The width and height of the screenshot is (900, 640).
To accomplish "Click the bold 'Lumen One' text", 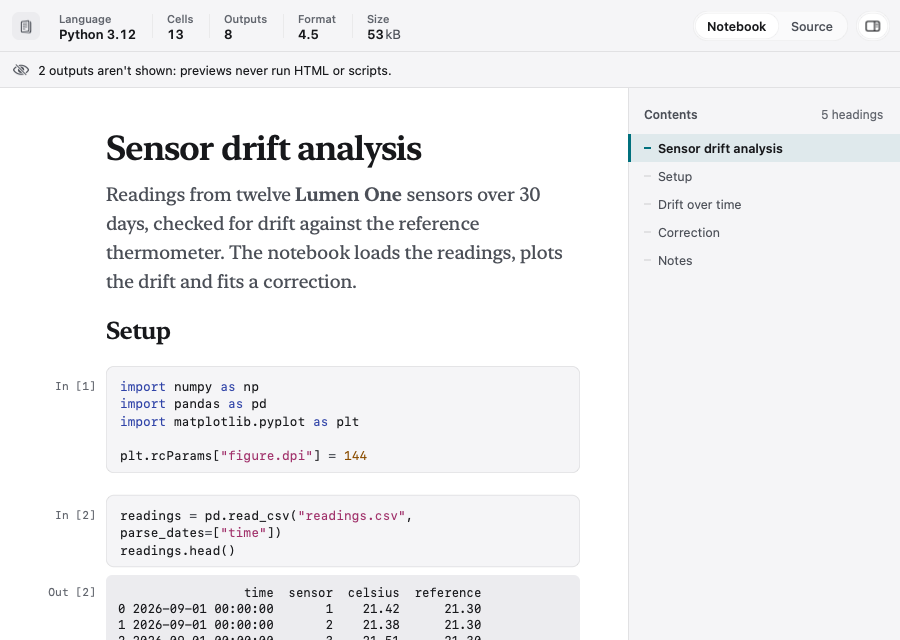I will coord(348,195).
